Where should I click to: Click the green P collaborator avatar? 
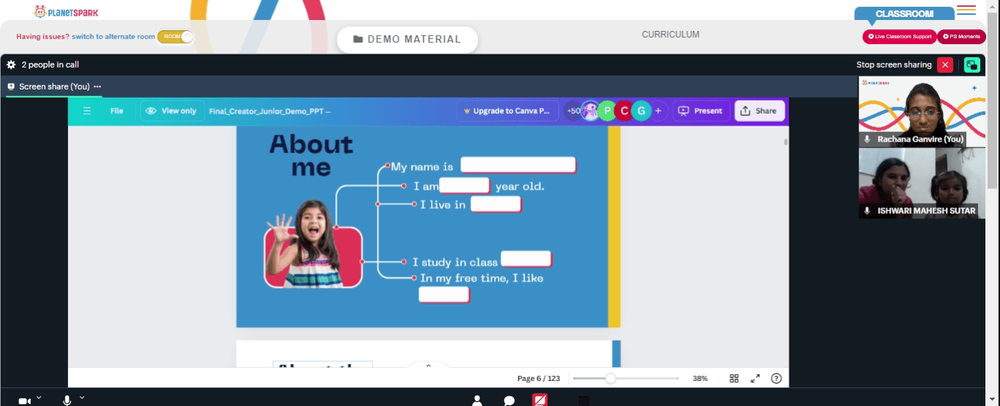[607, 111]
